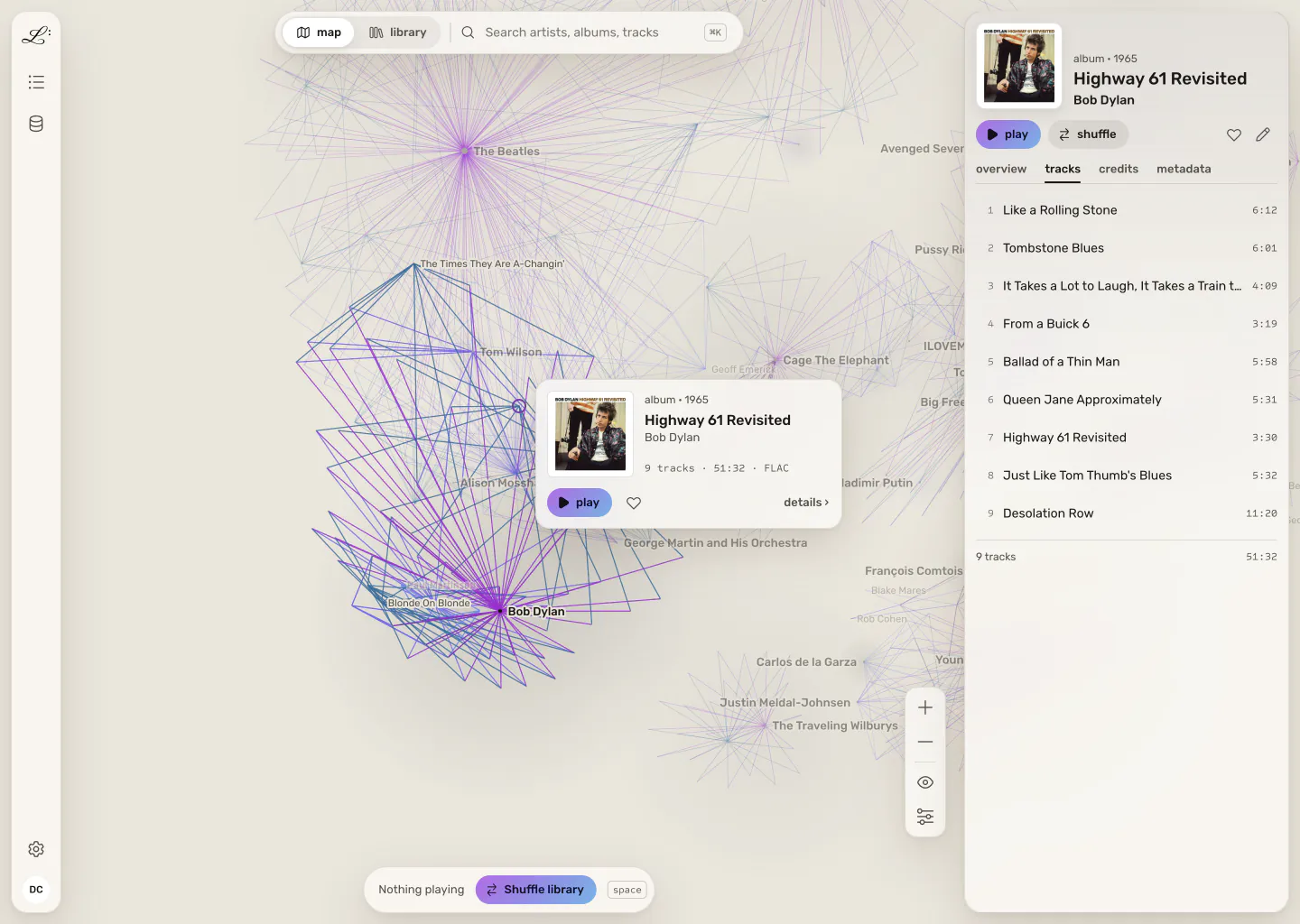This screenshot has height=924, width=1300.
Task: Open the queue list icon in the sidebar
Action: click(x=36, y=82)
